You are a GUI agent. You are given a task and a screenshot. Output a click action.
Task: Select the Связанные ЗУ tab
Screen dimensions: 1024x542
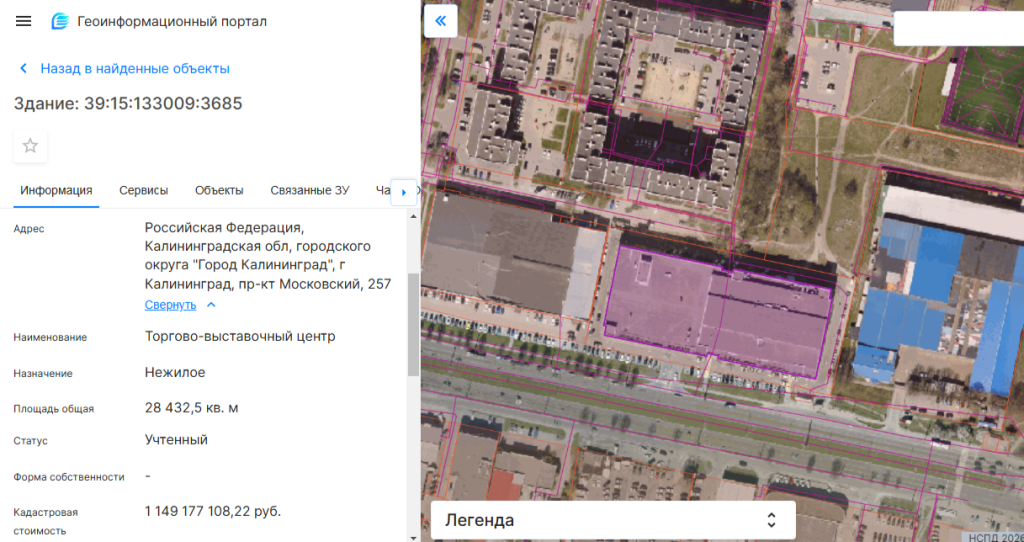coord(309,190)
